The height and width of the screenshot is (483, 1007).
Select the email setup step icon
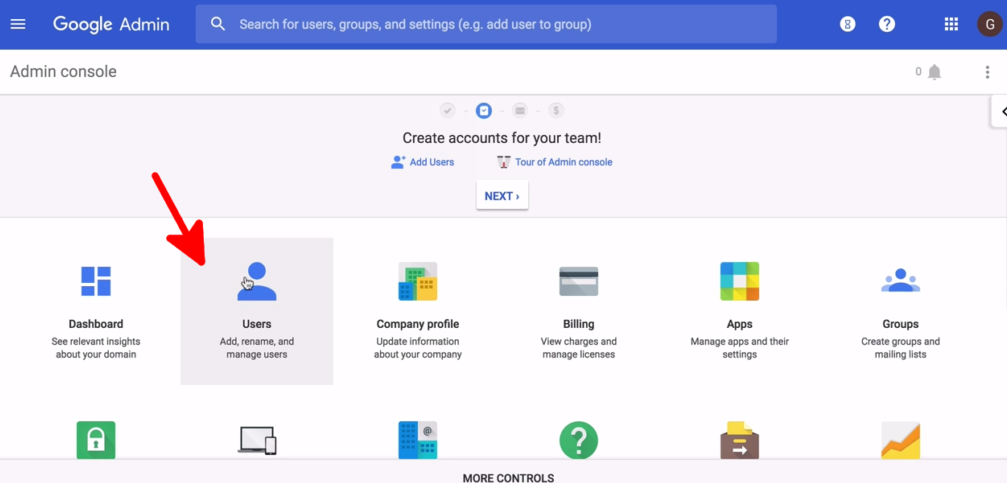pos(520,110)
